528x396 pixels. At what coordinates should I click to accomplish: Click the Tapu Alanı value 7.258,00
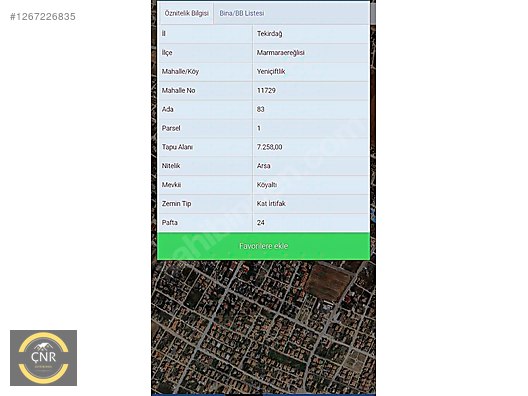pos(269,147)
